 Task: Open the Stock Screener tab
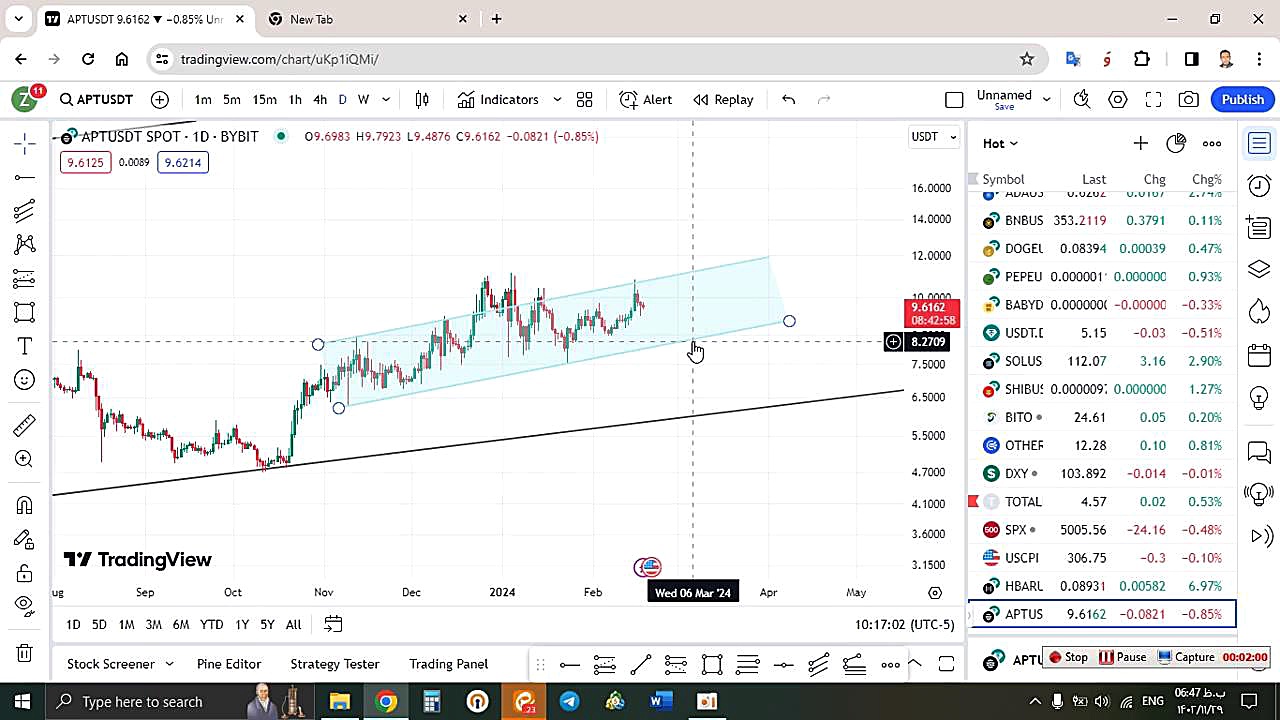[110, 664]
